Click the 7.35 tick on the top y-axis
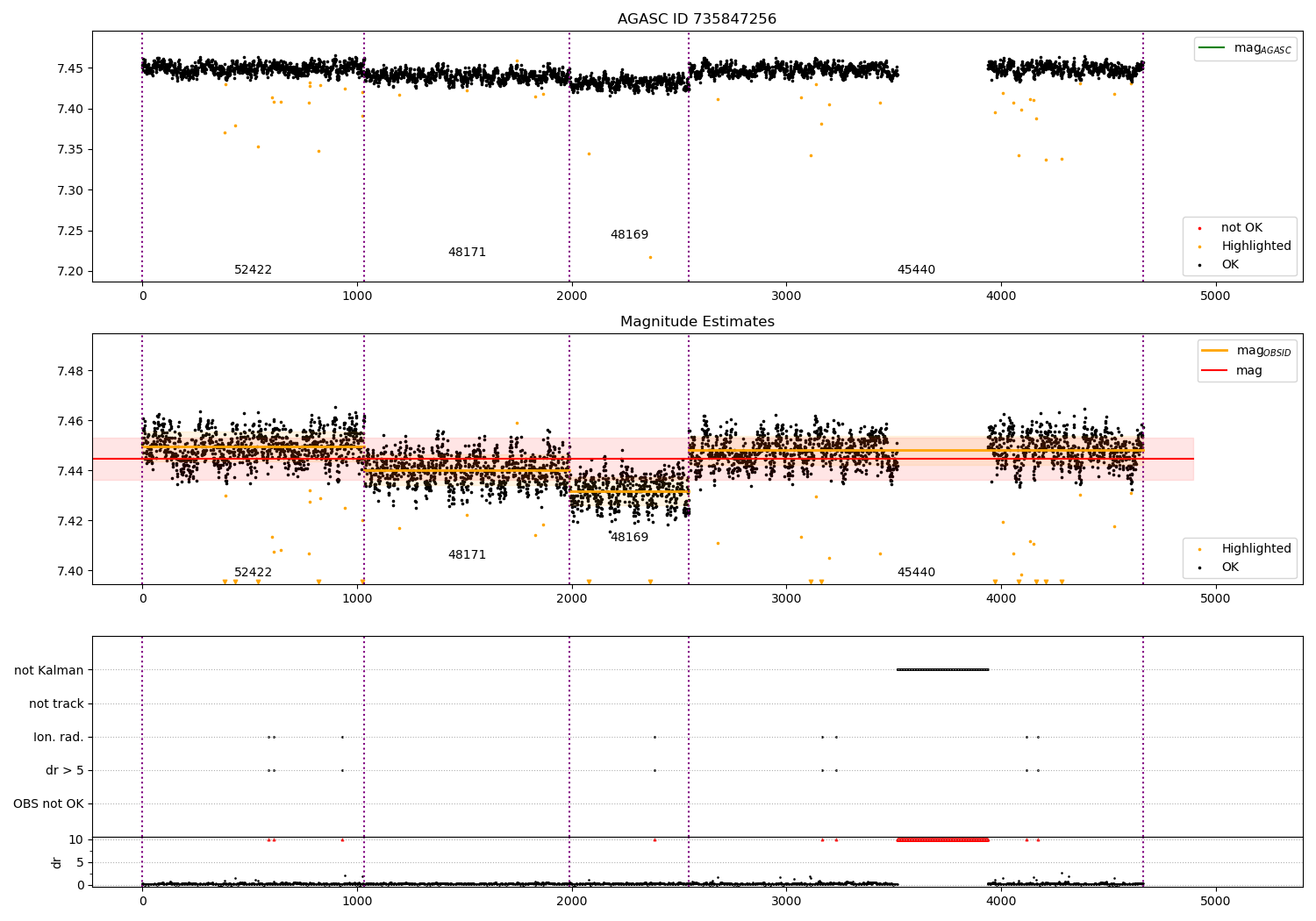 [69, 150]
